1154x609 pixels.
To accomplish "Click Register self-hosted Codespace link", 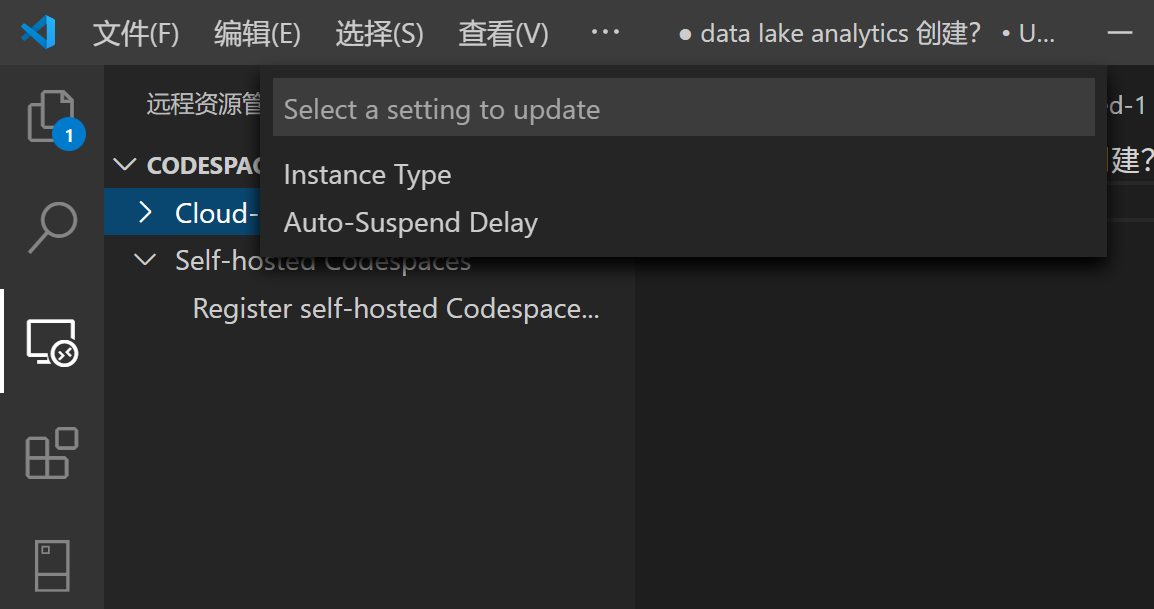I will [x=396, y=308].
